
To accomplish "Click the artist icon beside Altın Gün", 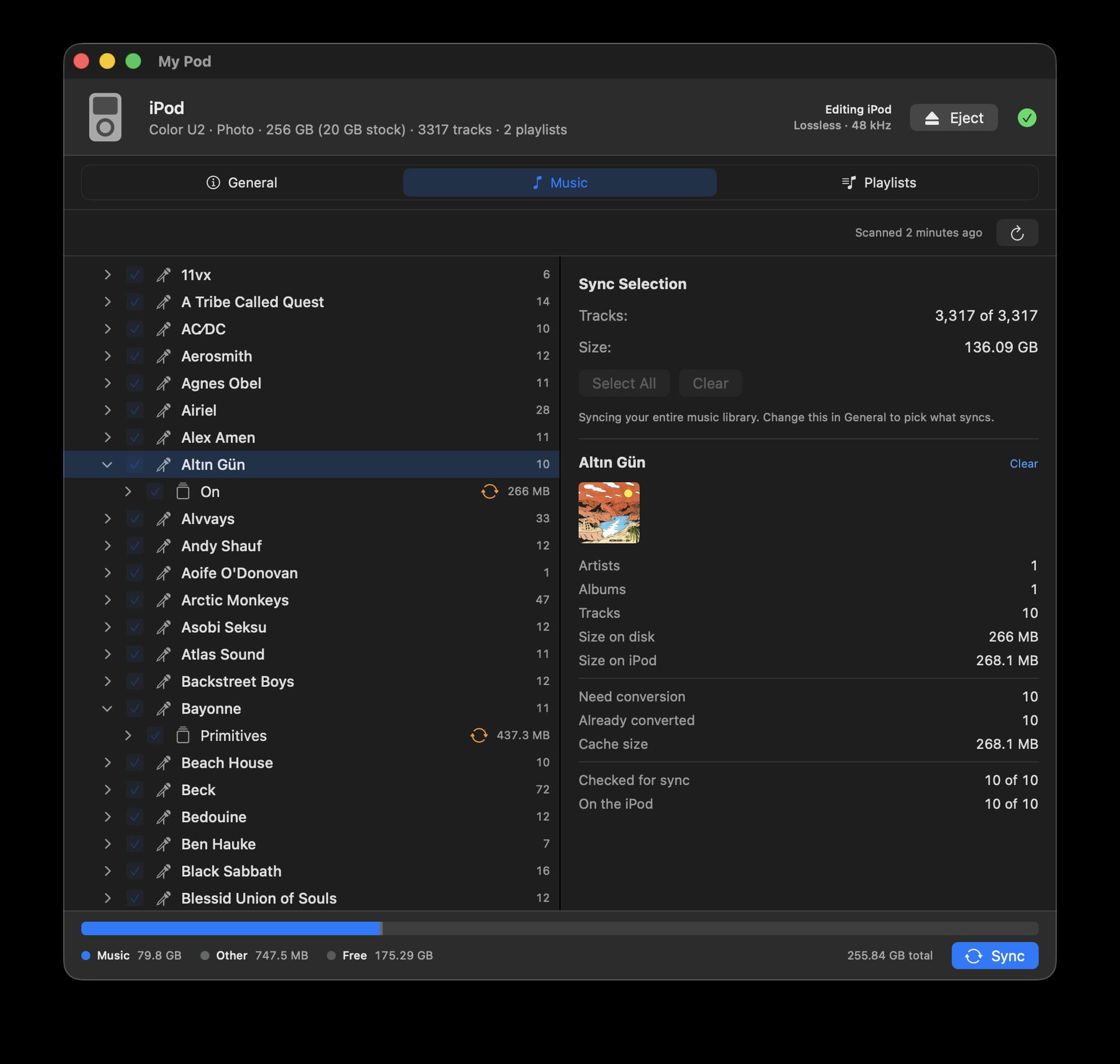I will click(x=164, y=465).
